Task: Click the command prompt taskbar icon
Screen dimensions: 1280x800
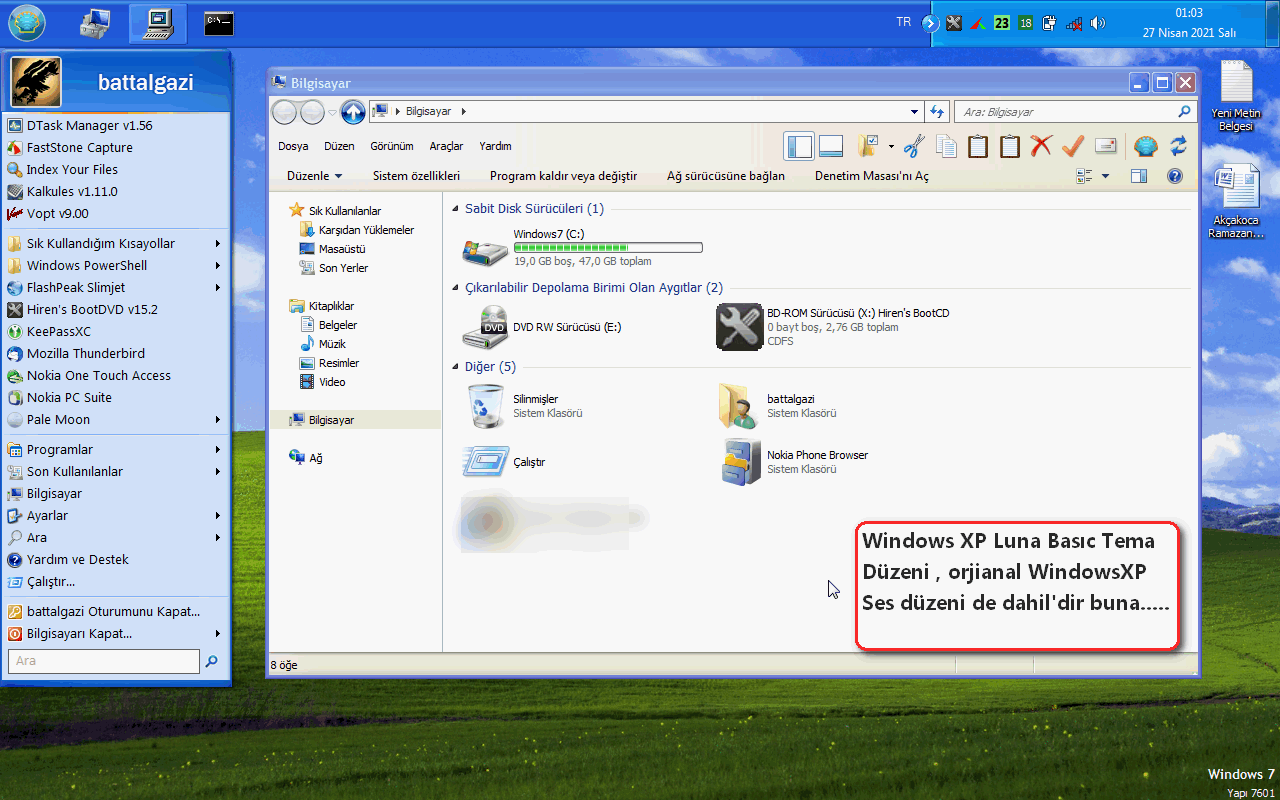Action: point(218,23)
